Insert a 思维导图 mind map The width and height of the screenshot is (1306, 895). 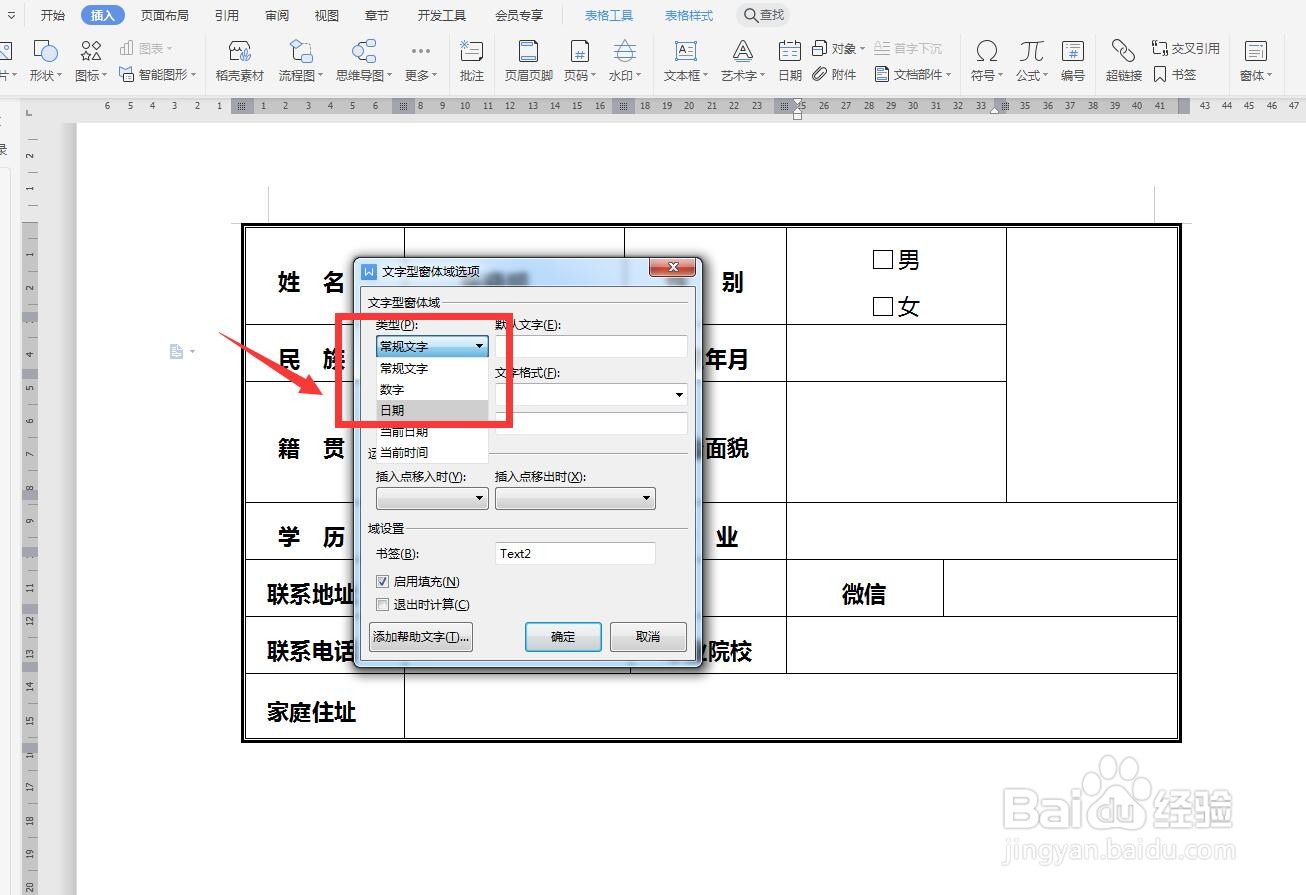[x=365, y=61]
